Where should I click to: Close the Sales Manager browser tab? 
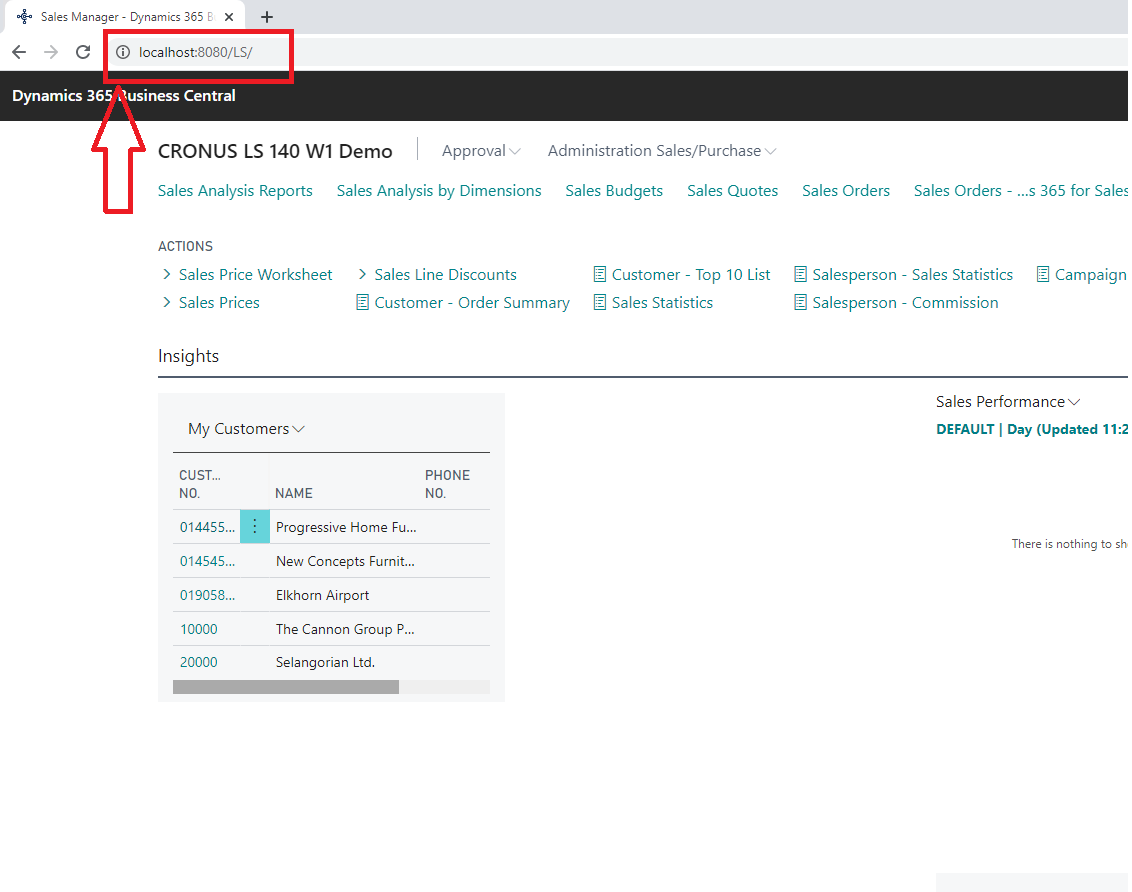229,17
